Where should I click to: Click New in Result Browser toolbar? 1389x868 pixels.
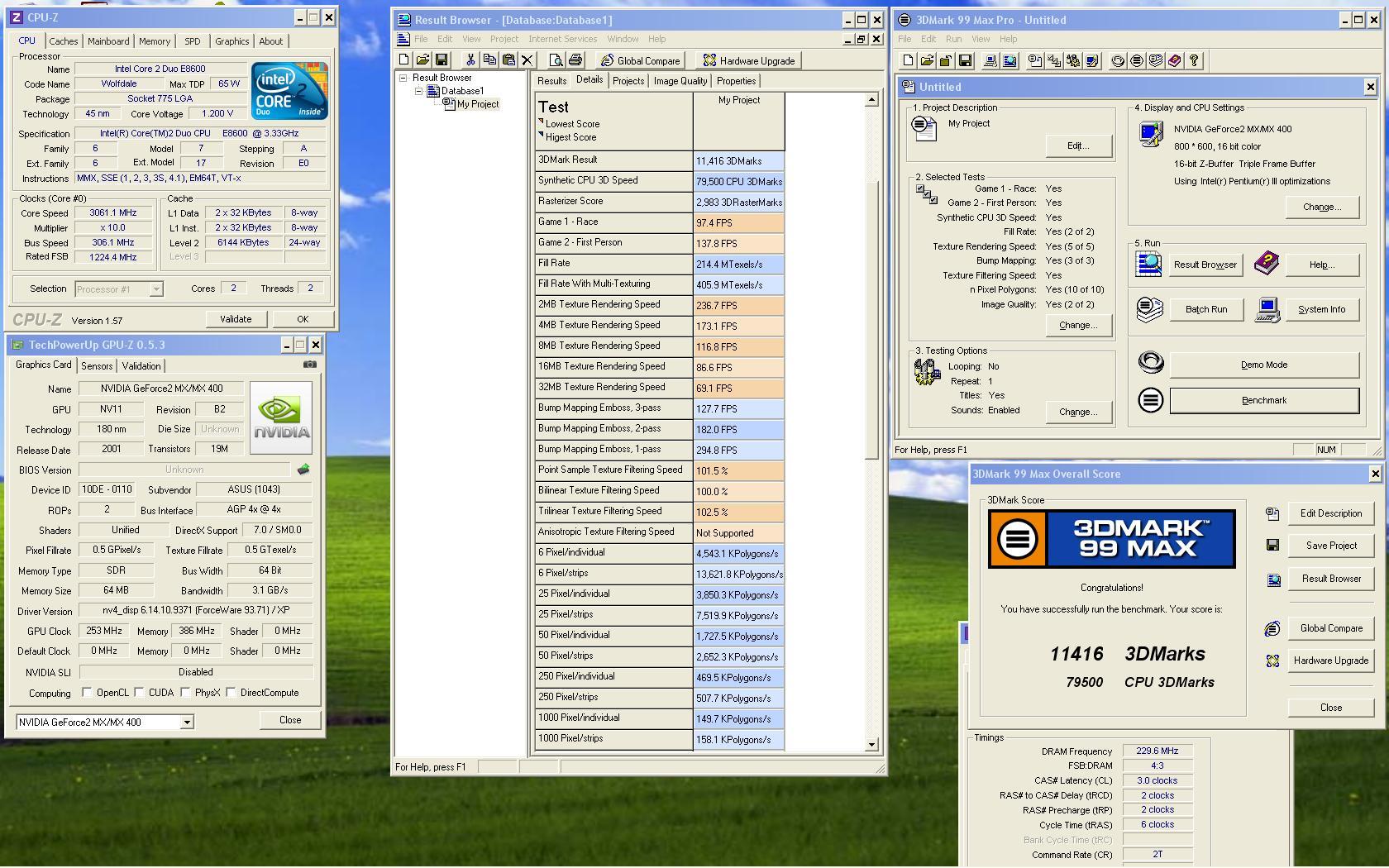pos(404,60)
